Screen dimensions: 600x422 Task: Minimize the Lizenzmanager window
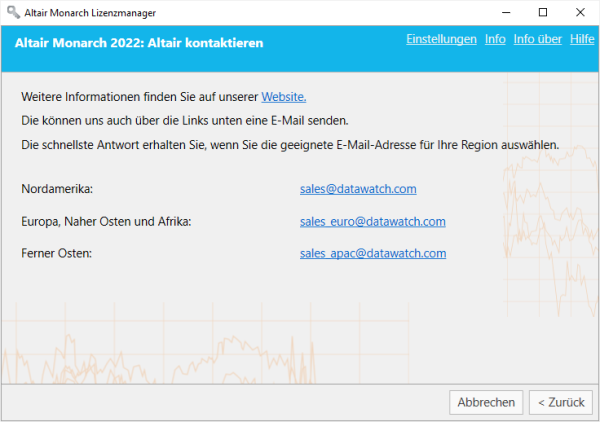click(506, 12)
